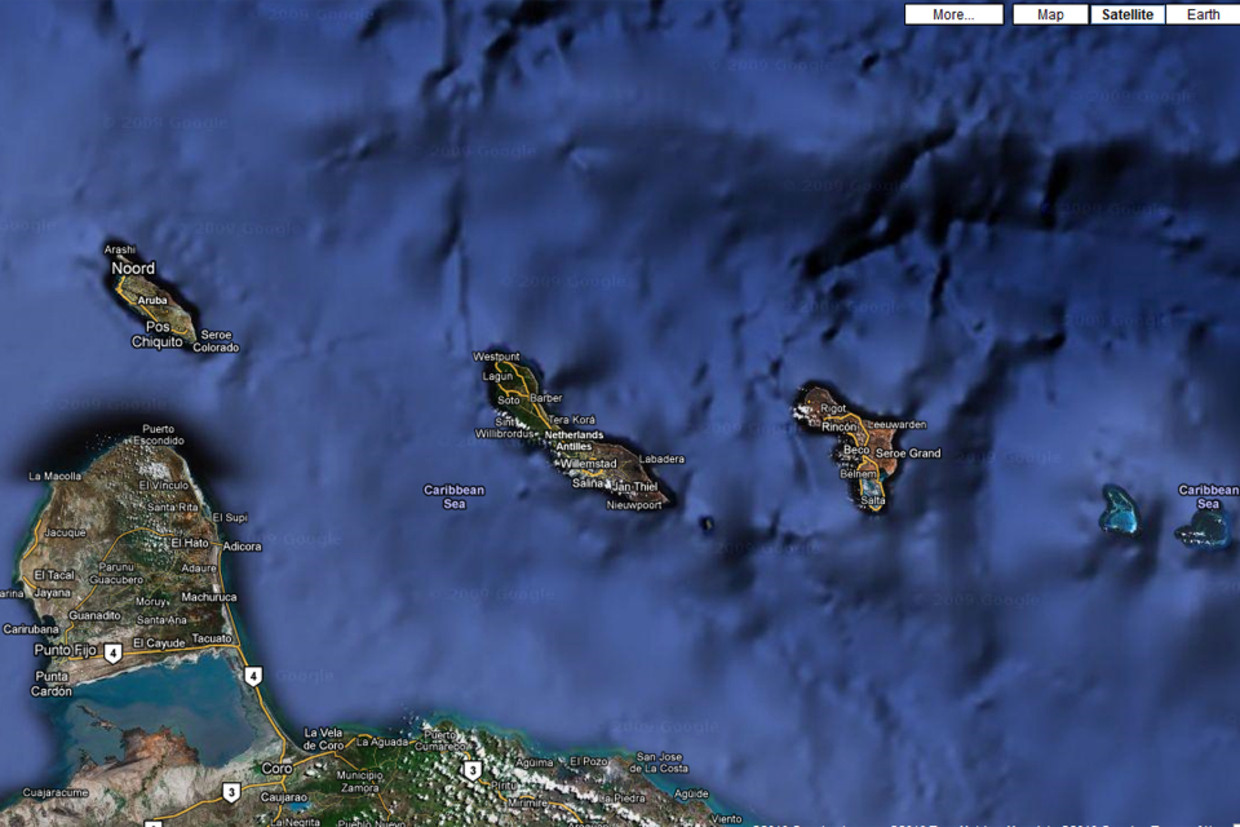The width and height of the screenshot is (1240, 827).
Task: Click the route 4 shield below Tacuato
Action: point(254,675)
